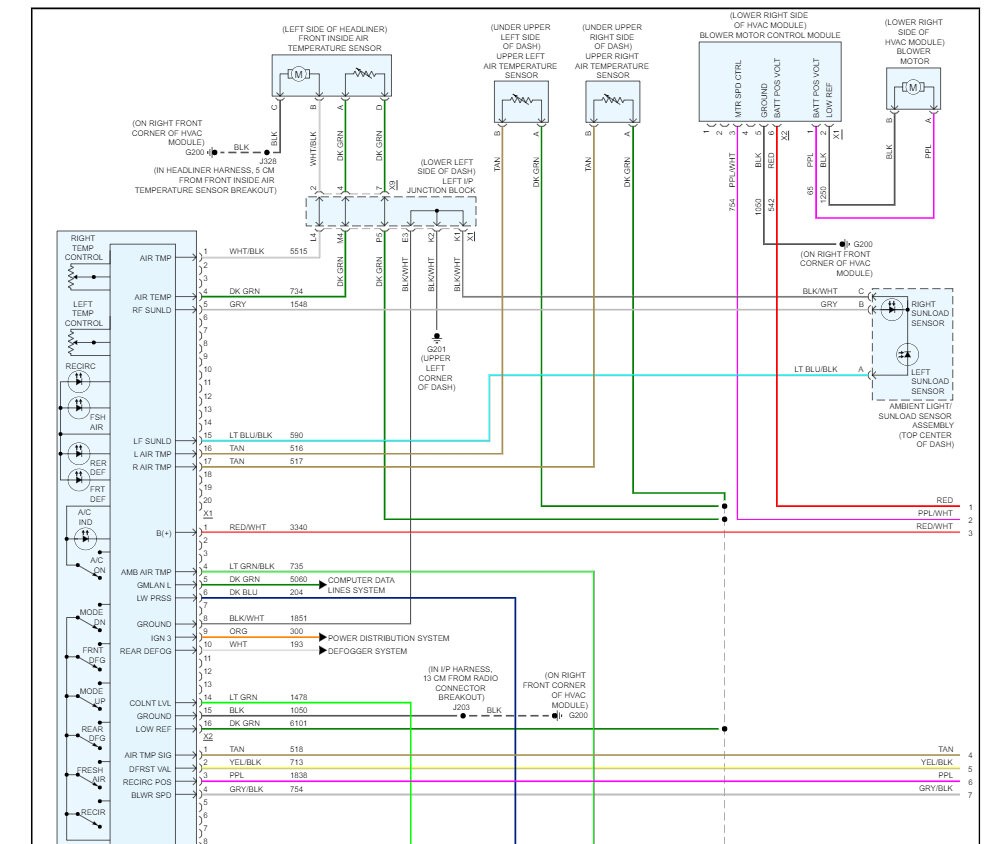Click the Defogger System text
The width and height of the screenshot is (986, 844).
[367, 651]
